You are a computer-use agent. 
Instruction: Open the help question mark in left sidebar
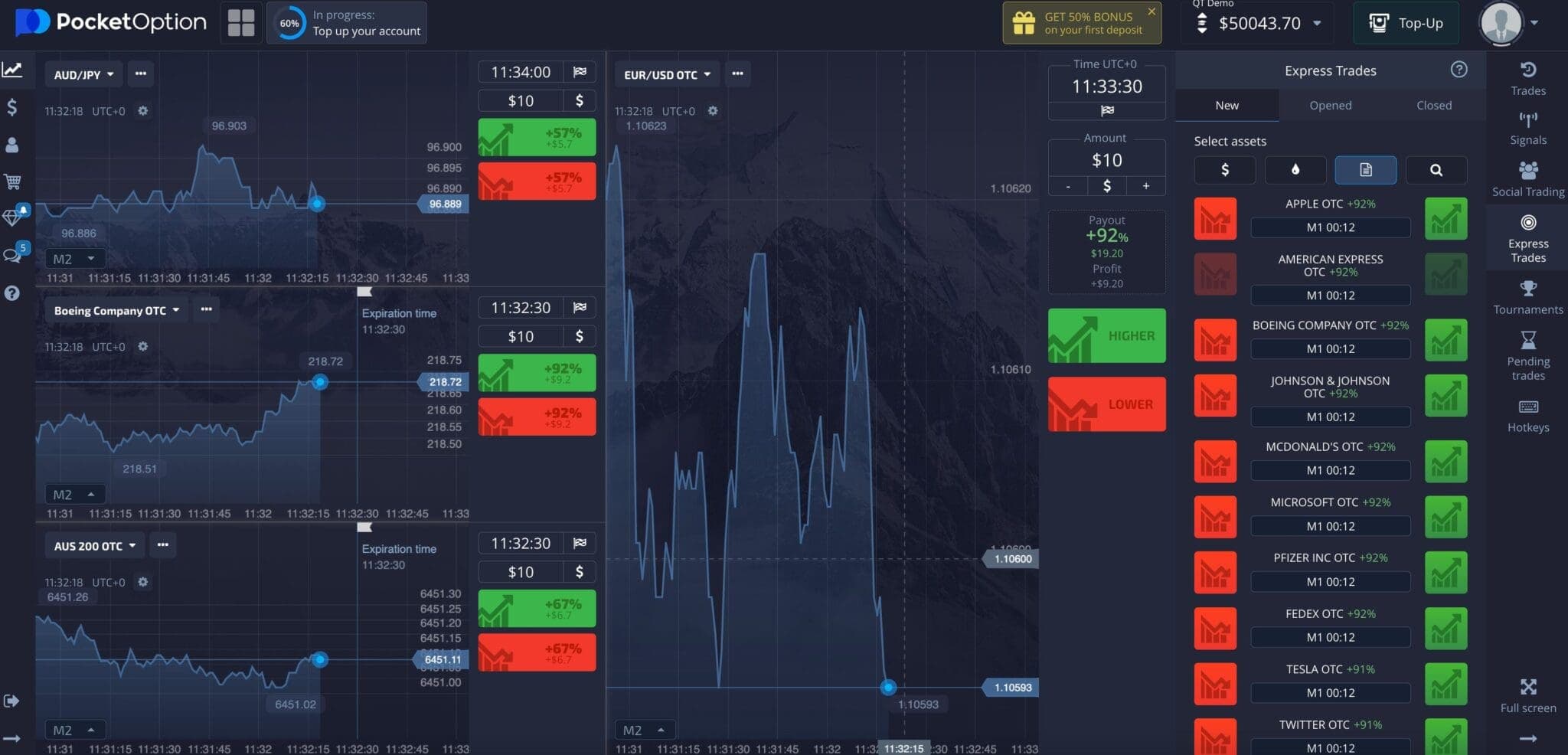point(12,293)
